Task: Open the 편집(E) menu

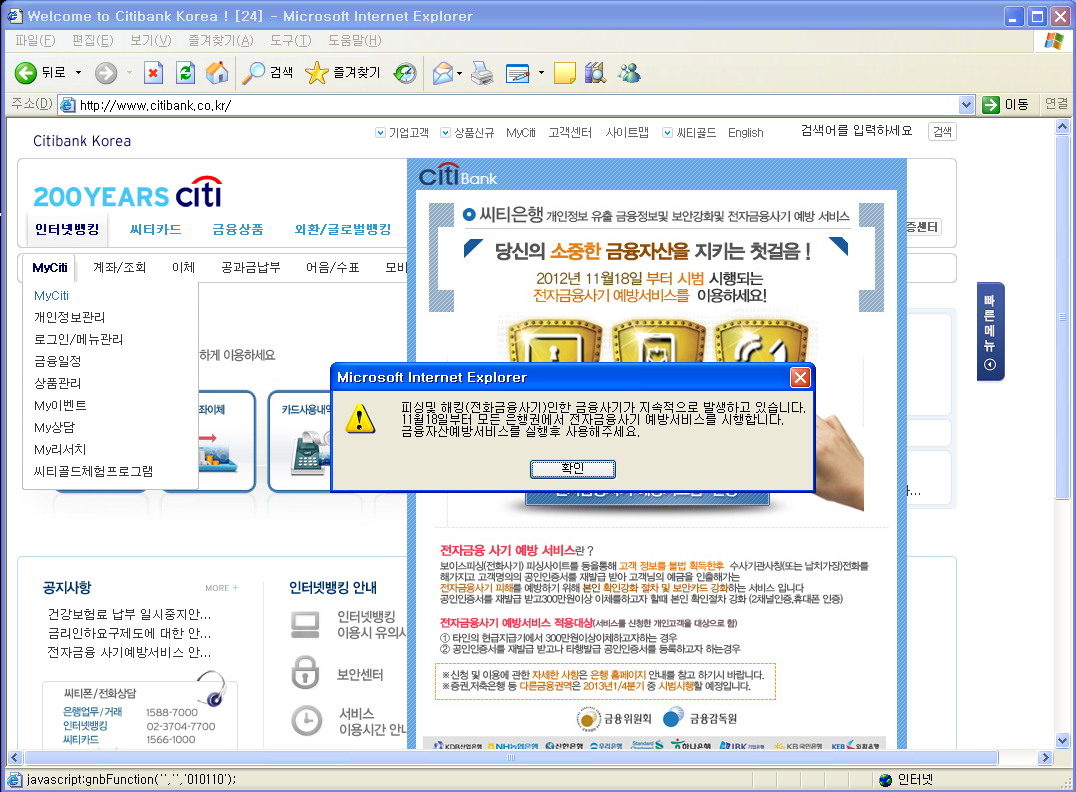Action: 93,40
